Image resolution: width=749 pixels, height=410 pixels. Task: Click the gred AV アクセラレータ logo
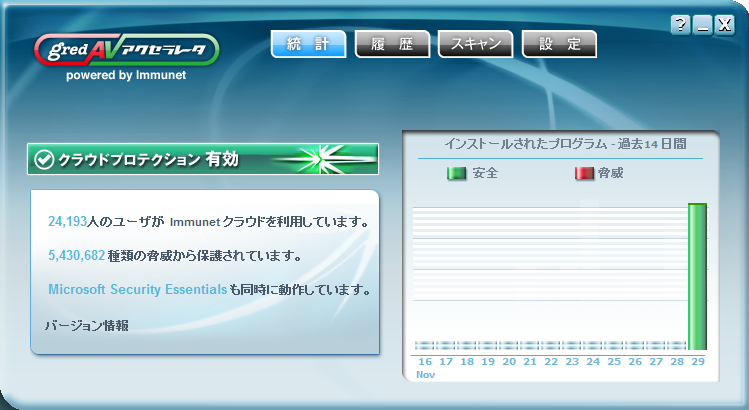point(127,50)
